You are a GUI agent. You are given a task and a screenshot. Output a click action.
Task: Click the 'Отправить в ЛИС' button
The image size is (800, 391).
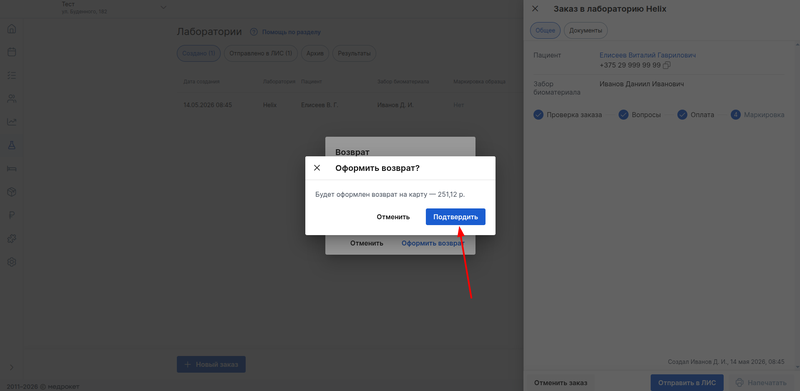point(687,383)
